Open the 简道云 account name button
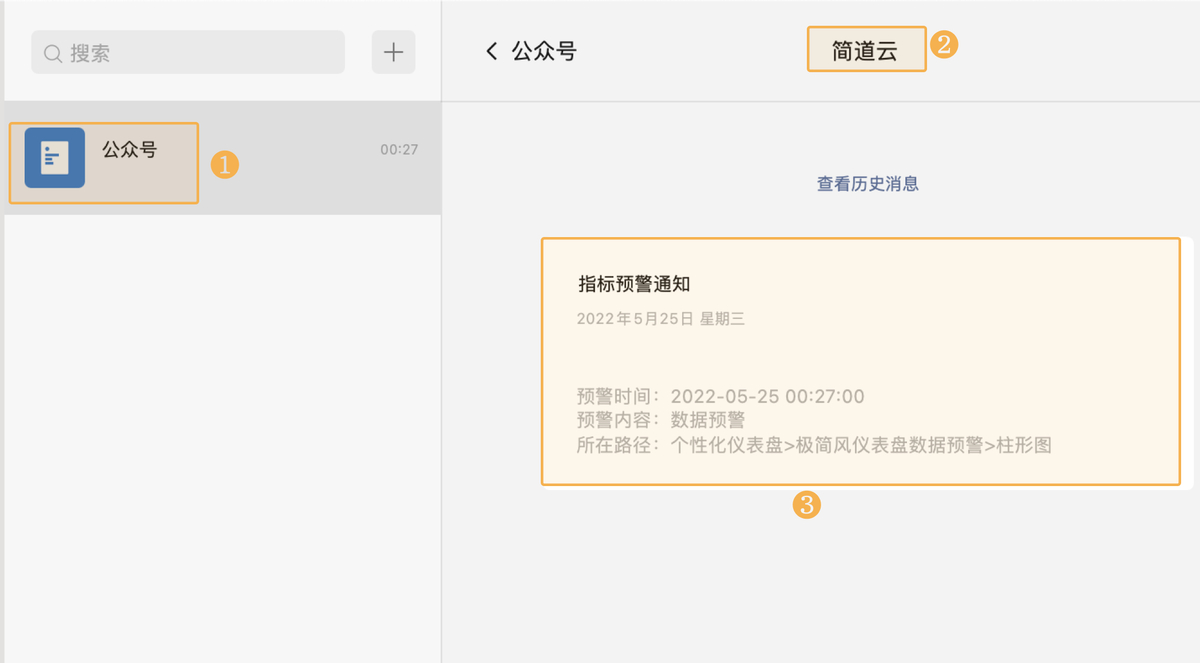Image resolution: width=1200 pixels, height=663 pixels. click(x=866, y=48)
